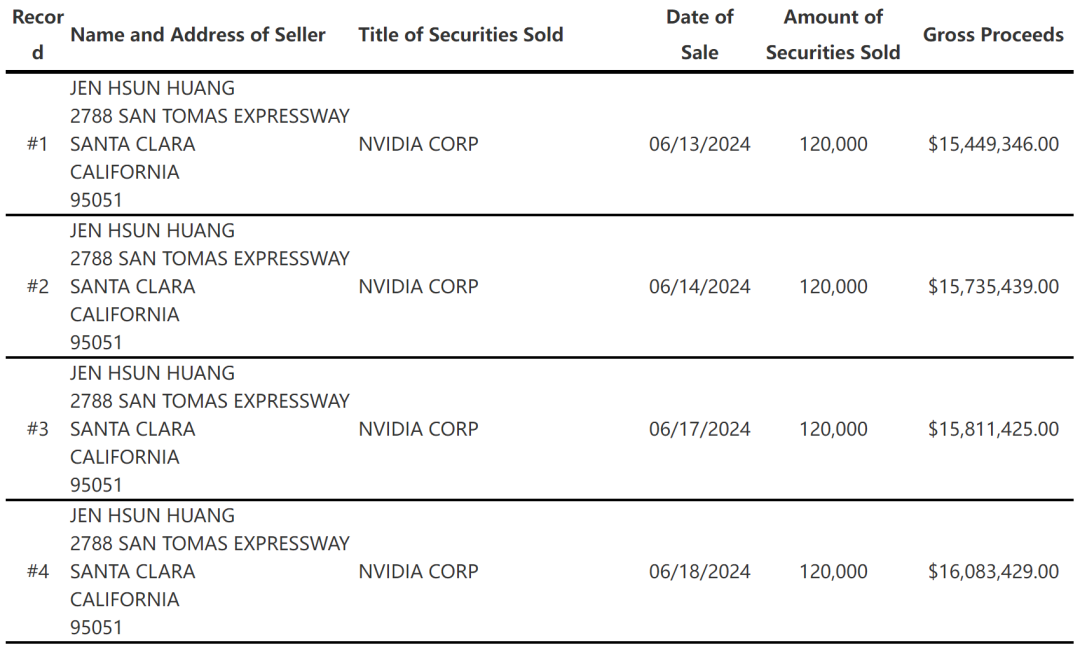Viewport: 1080px width, 652px height.
Task: Click the Title of Securities Sold header
Action: click(460, 35)
